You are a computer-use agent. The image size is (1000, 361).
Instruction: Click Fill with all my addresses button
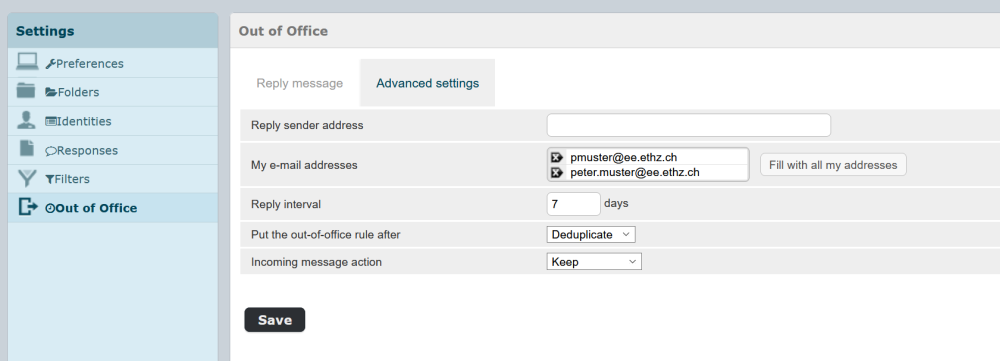(x=833, y=165)
